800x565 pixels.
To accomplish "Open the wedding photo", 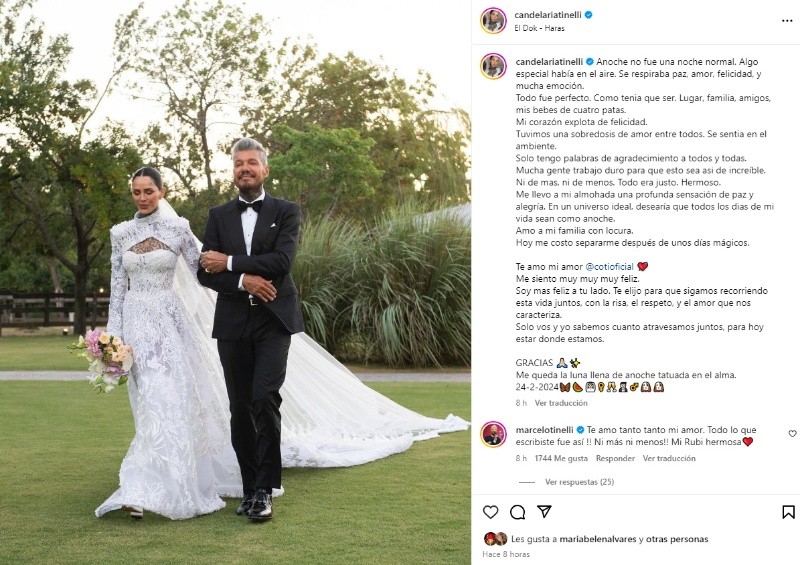I will (235, 282).
